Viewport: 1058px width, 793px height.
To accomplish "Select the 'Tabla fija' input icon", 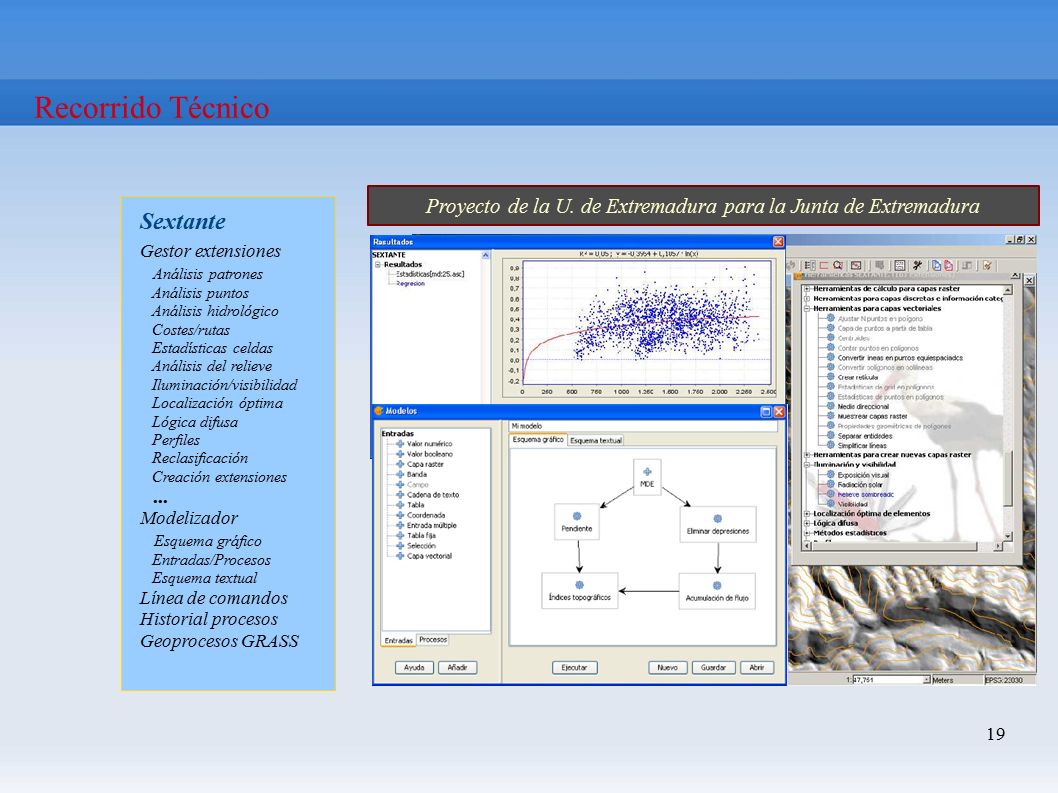I will coord(400,535).
